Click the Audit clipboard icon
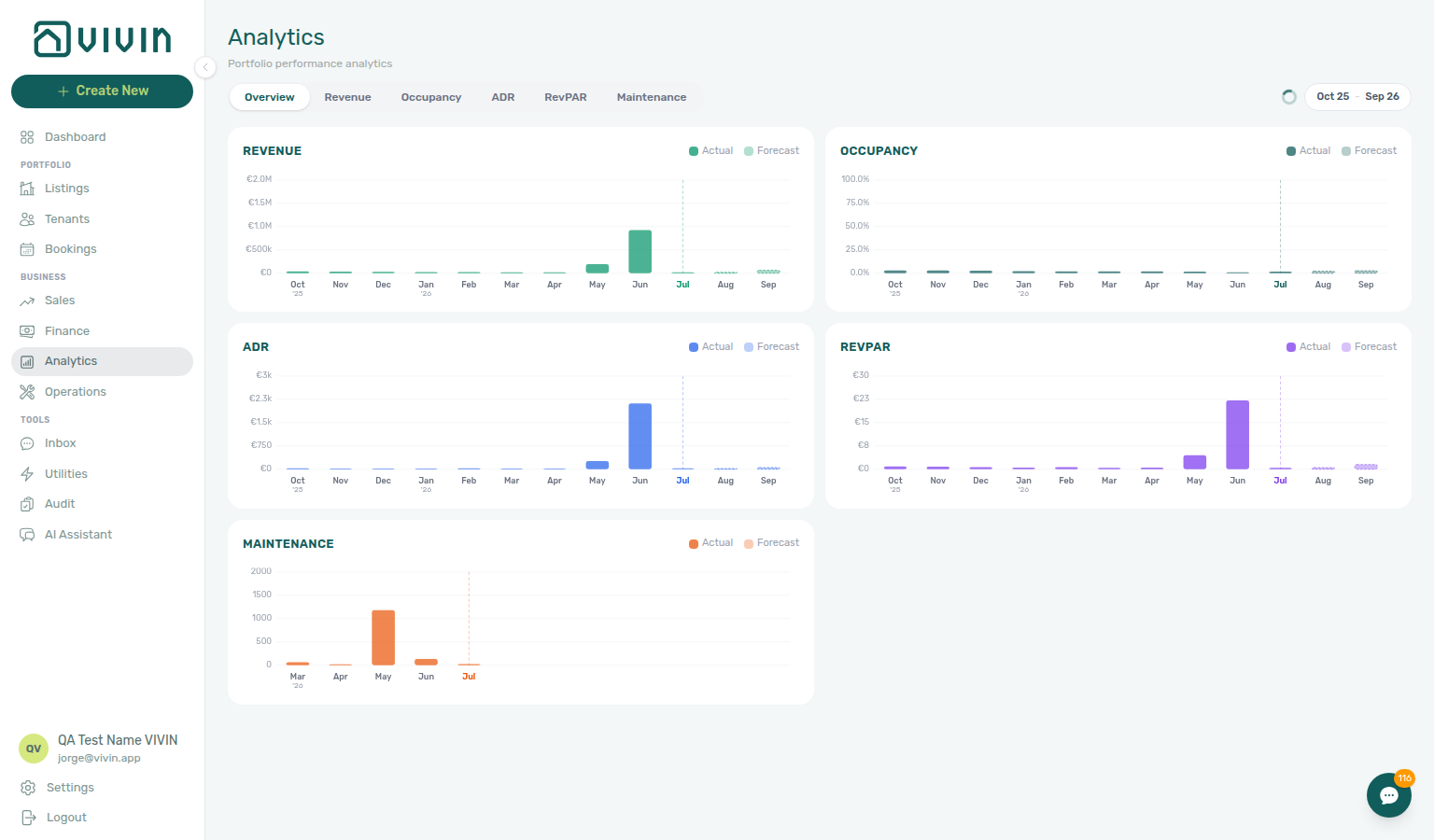1434x840 pixels. point(27,504)
